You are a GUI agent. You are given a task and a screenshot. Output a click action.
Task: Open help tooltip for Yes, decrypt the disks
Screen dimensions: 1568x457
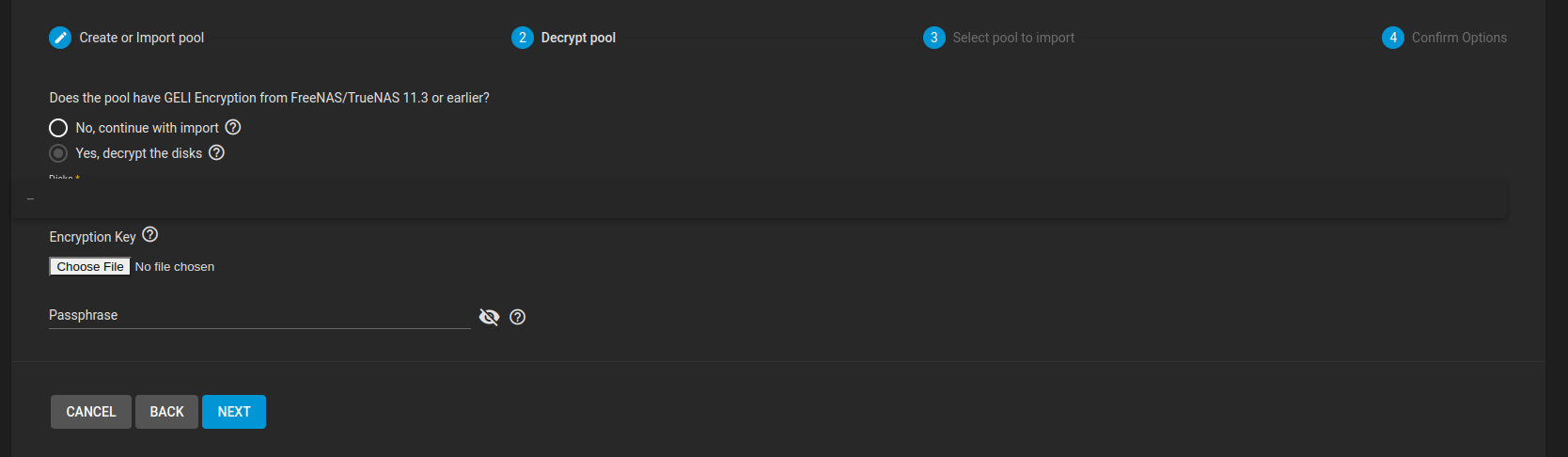(x=216, y=152)
